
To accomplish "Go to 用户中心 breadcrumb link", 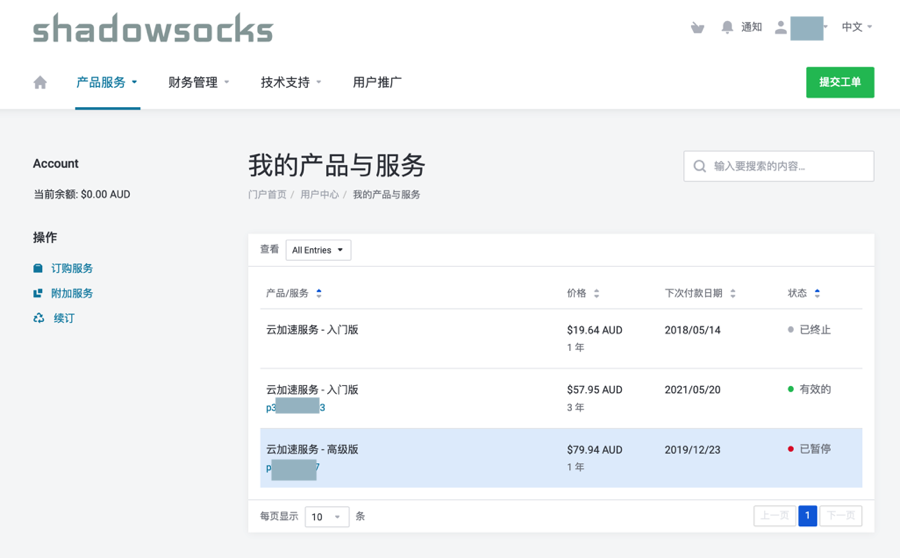I will (319, 195).
